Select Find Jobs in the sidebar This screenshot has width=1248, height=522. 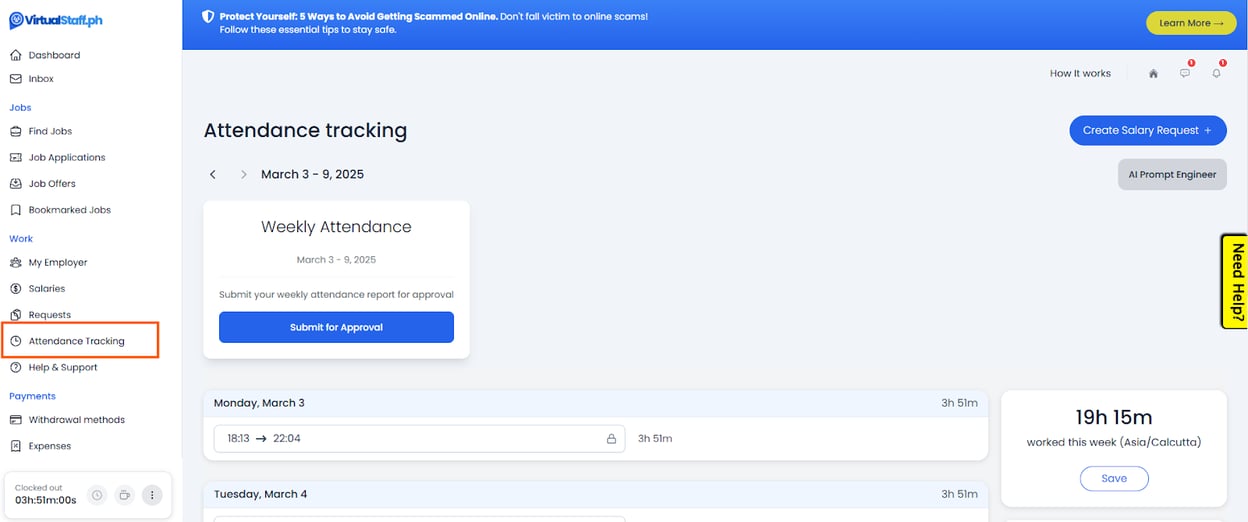click(x=50, y=131)
